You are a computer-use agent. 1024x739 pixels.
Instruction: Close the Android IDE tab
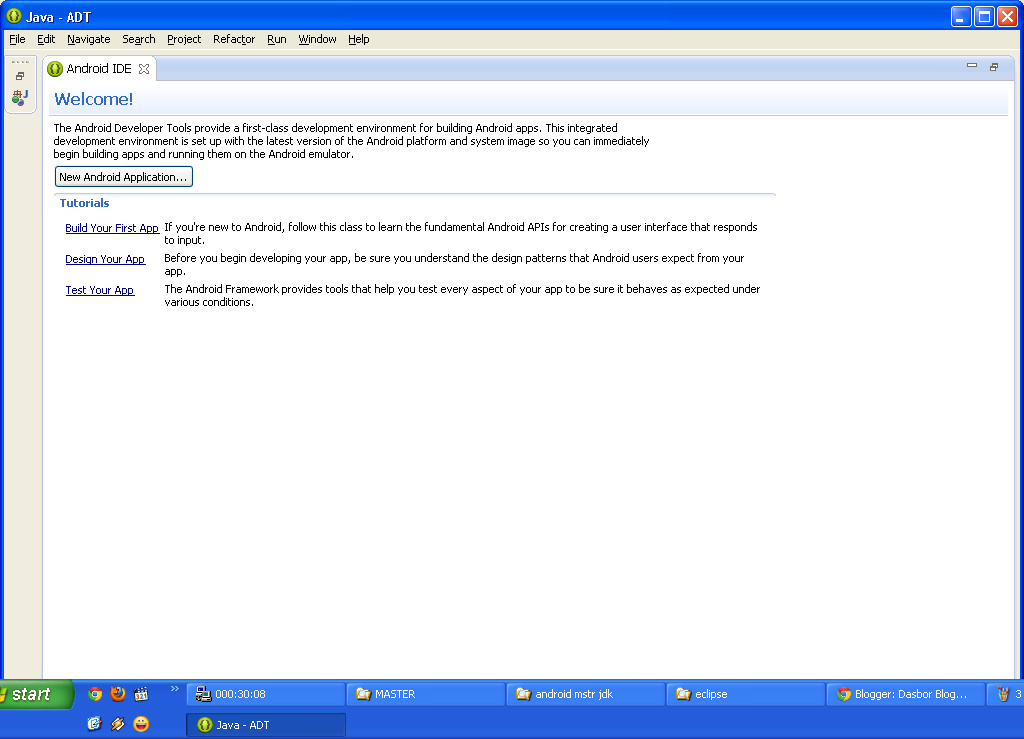[144, 69]
